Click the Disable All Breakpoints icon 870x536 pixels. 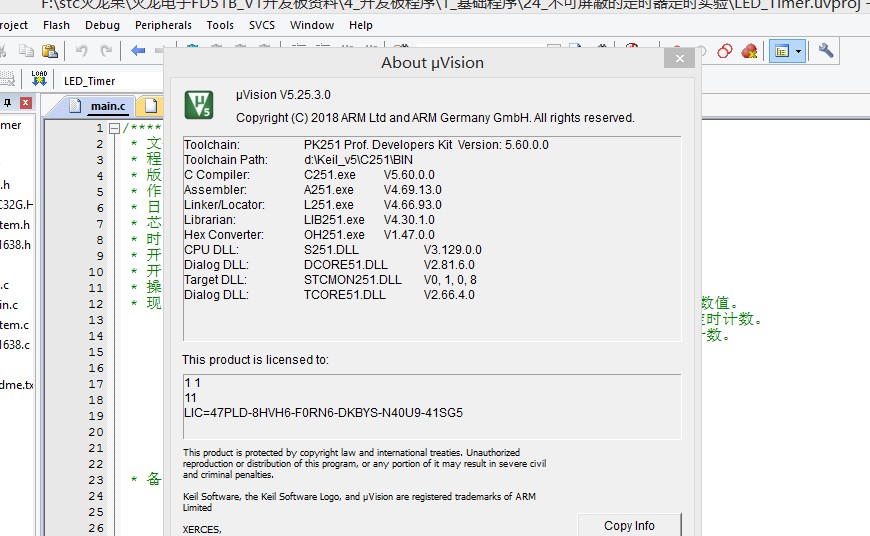725,51
